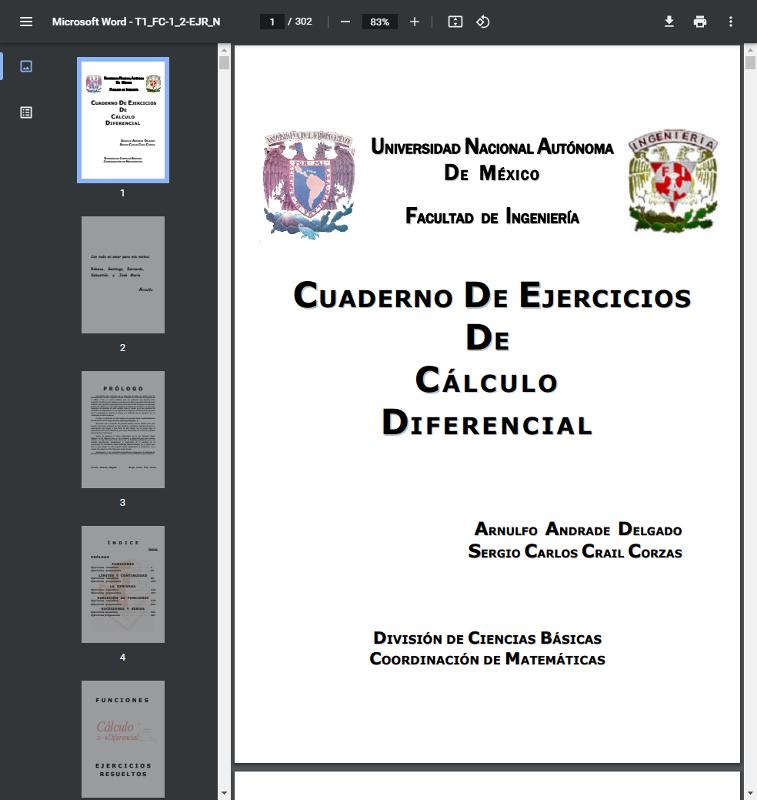The height and width of the screenshot is (800, 757).
Task: Open page 3 Prólogo thumbnail
Action: point(123,429)
